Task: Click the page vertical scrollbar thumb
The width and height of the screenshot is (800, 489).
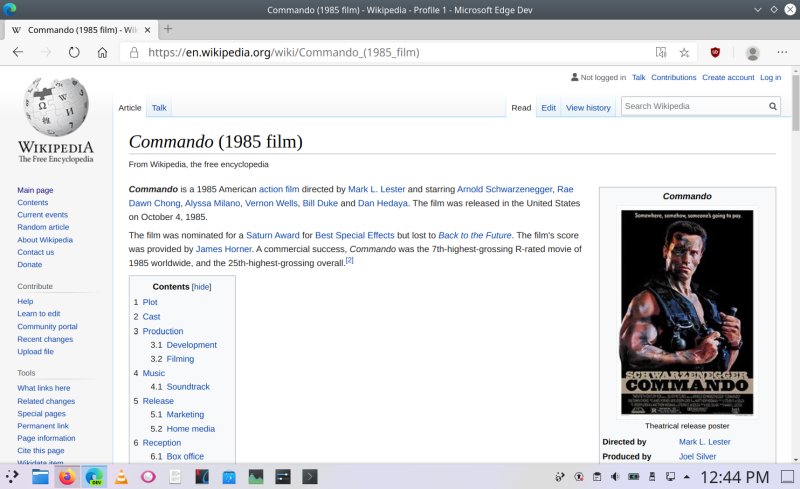Action: tap(795, 102)
